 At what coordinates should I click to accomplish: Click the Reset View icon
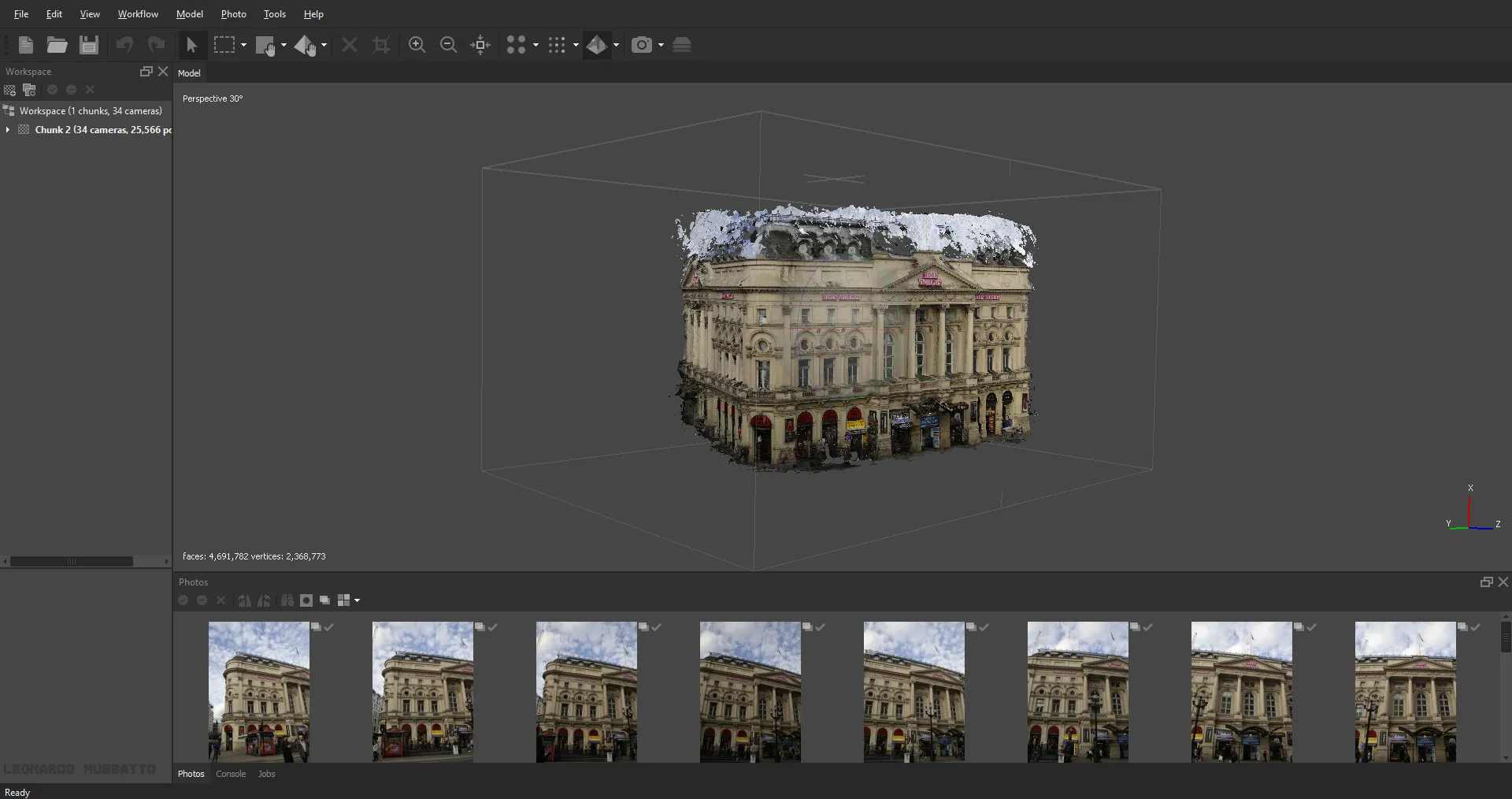pyautogui.click(x=480, y=45)
